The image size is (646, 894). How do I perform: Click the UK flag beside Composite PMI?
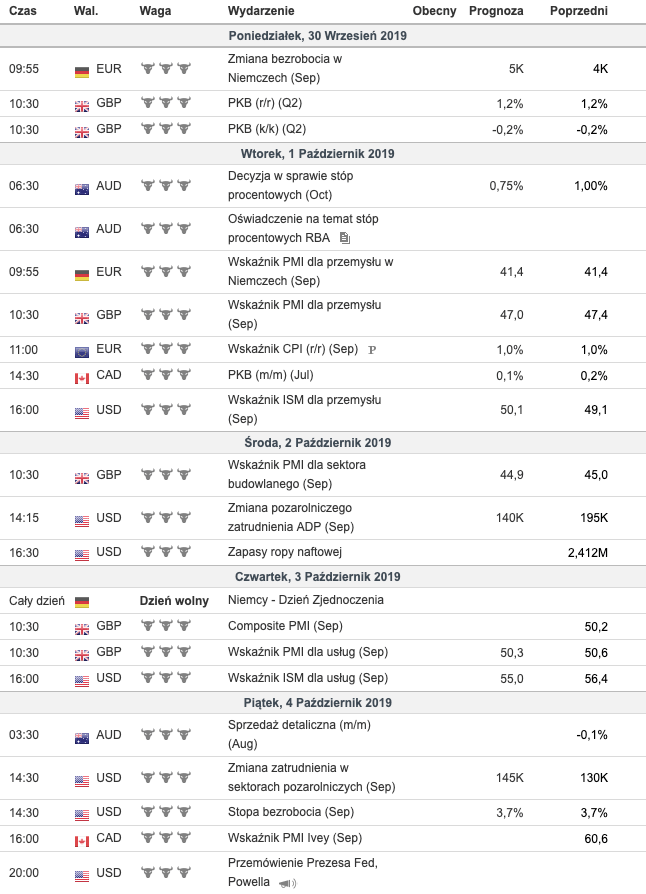coord(82,627)
